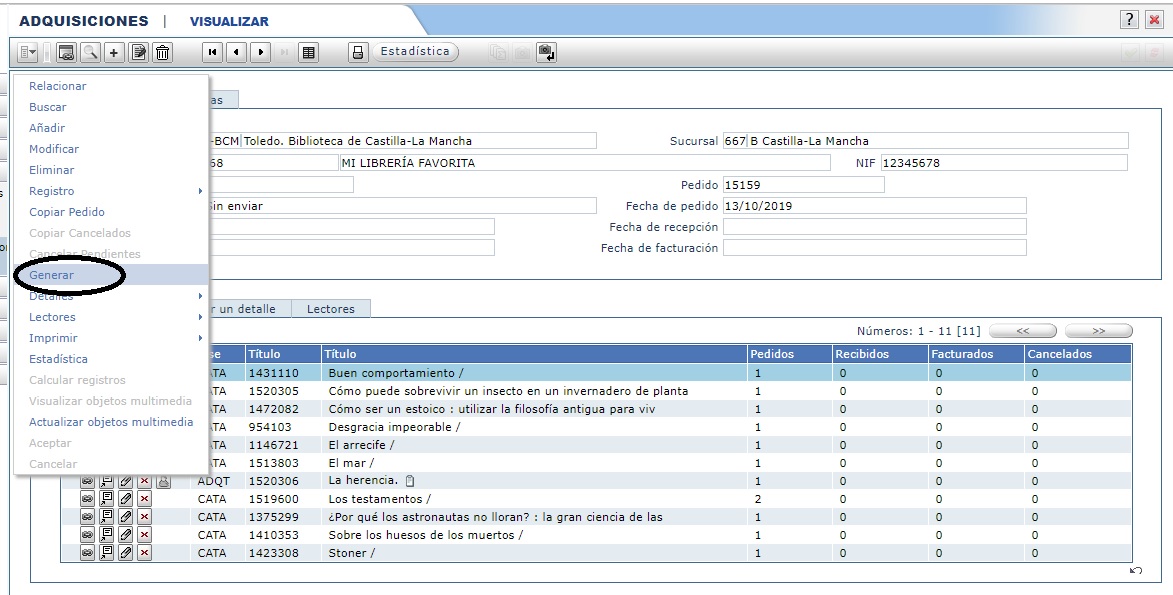Click the red X on Stoner row
Screen dimensions: 1173x595
pos(144,553)
